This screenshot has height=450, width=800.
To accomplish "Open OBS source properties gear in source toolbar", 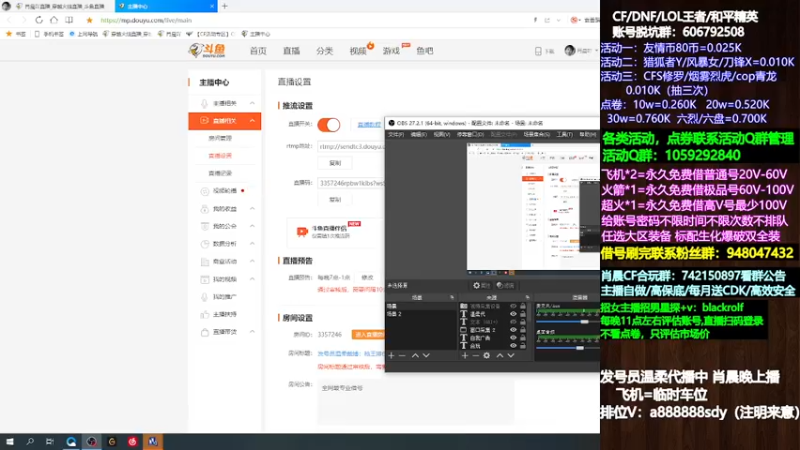I will [x=487, y=356].
